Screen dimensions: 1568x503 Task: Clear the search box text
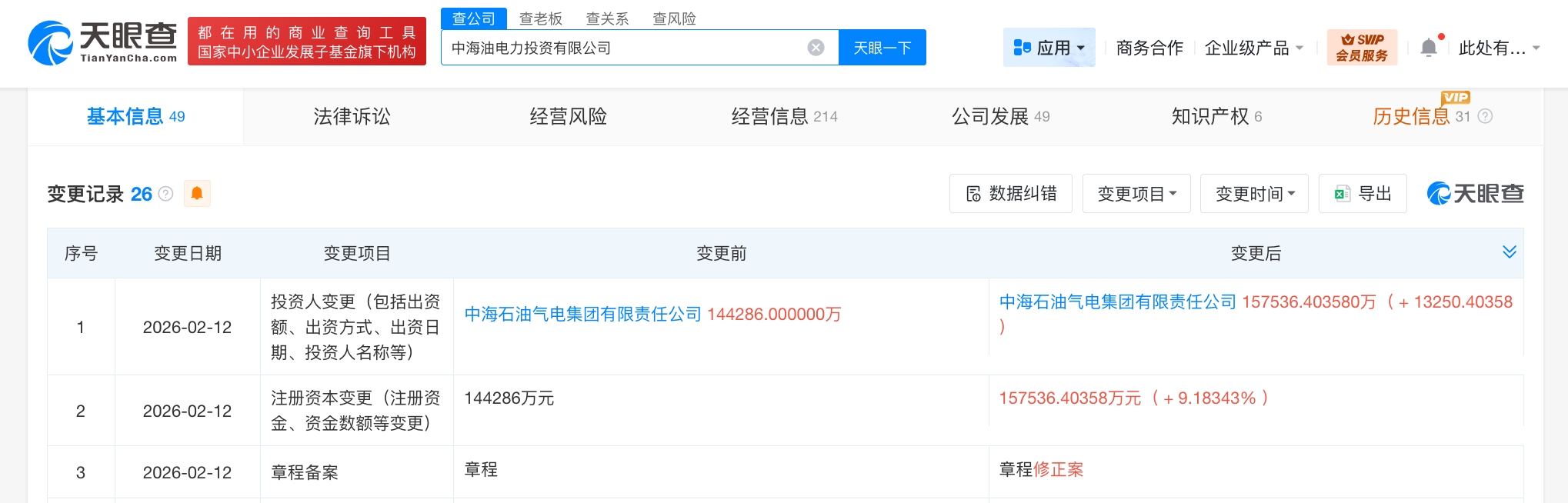816,48
